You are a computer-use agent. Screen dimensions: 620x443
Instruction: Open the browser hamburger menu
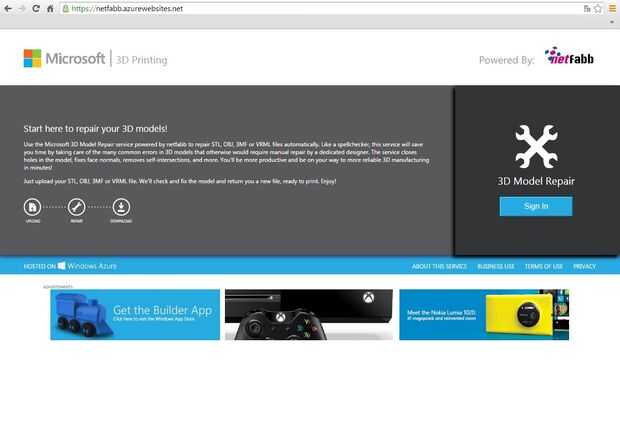pos(612,8)
